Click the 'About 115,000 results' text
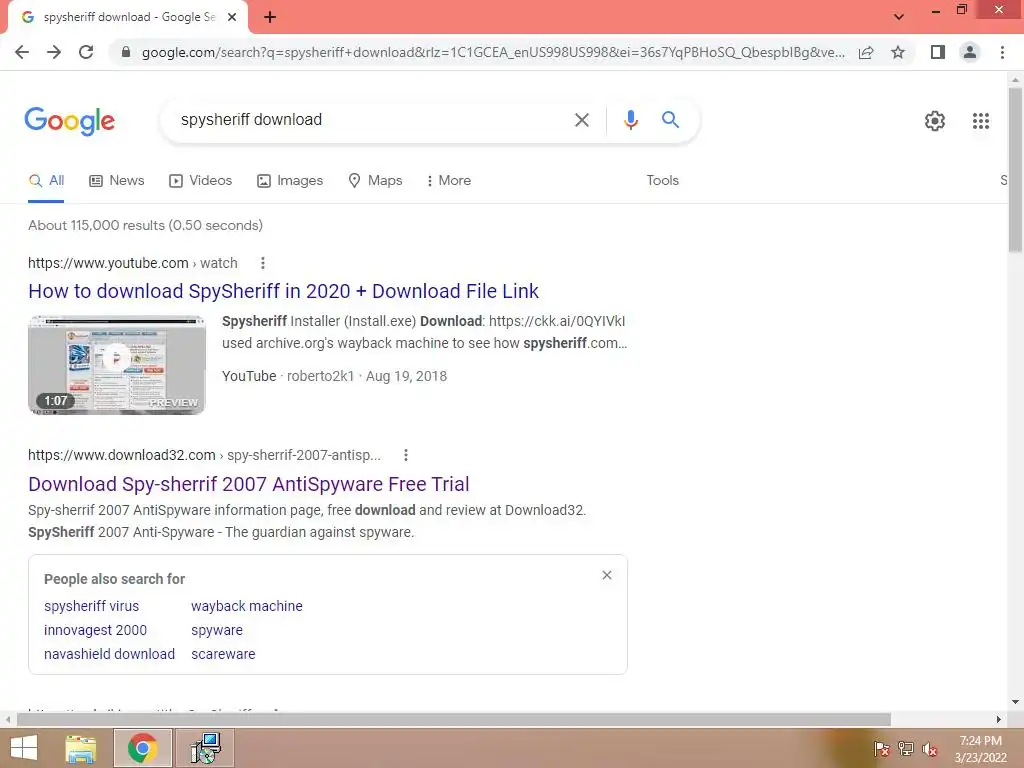1024x768 pixels. 145,225
